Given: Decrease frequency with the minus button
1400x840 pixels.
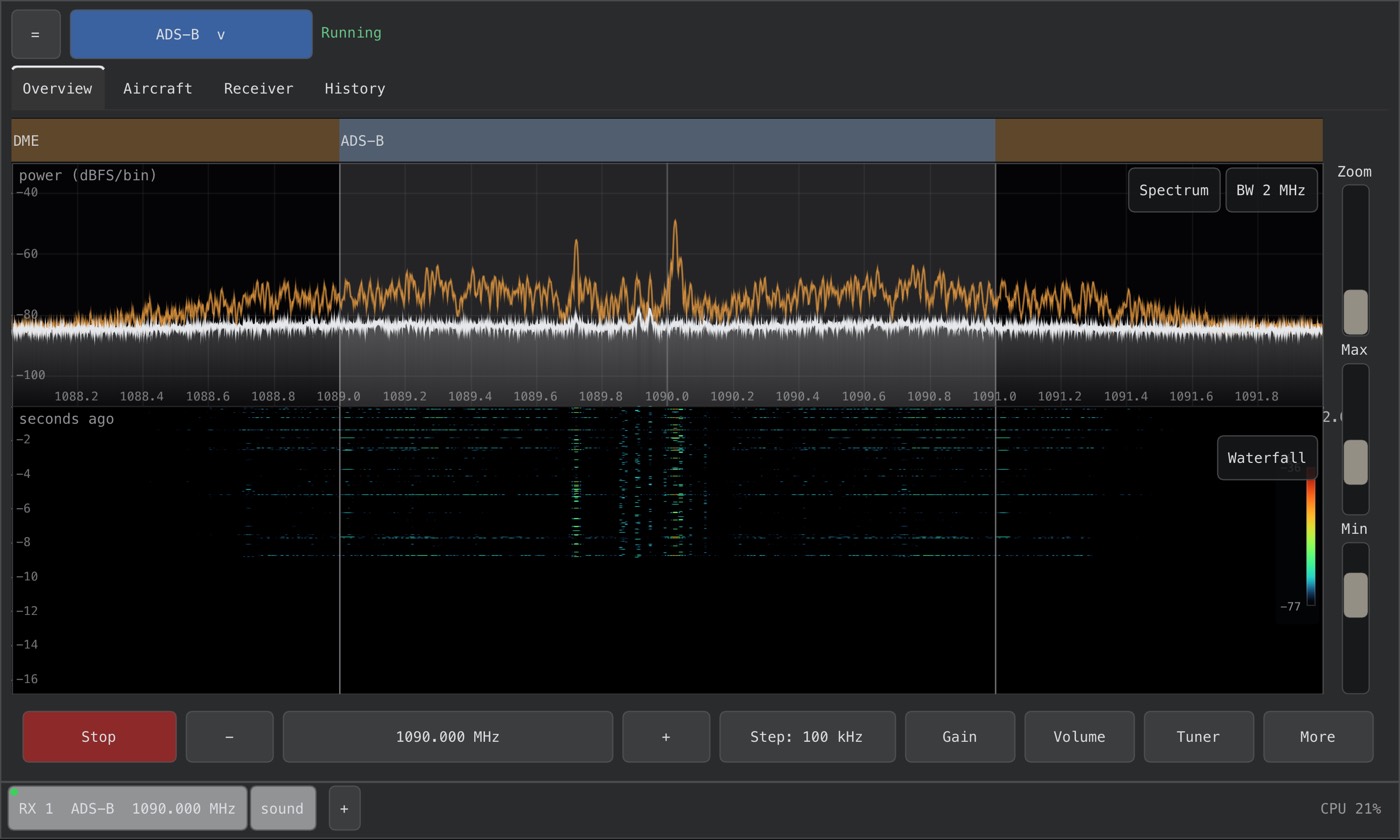Looking at the screenshot, I should pos(229,737).
